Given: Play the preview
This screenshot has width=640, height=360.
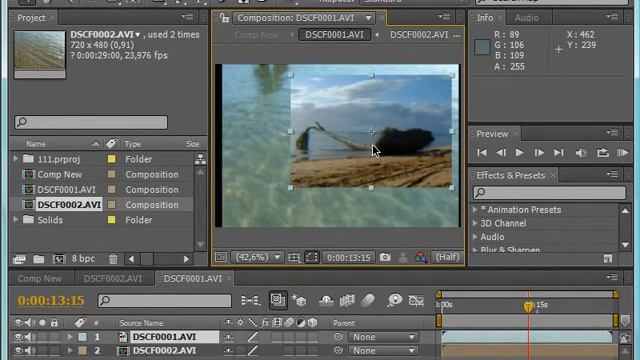Looking at the screenshot, I should pyautogui.click(x=519, y=153).
